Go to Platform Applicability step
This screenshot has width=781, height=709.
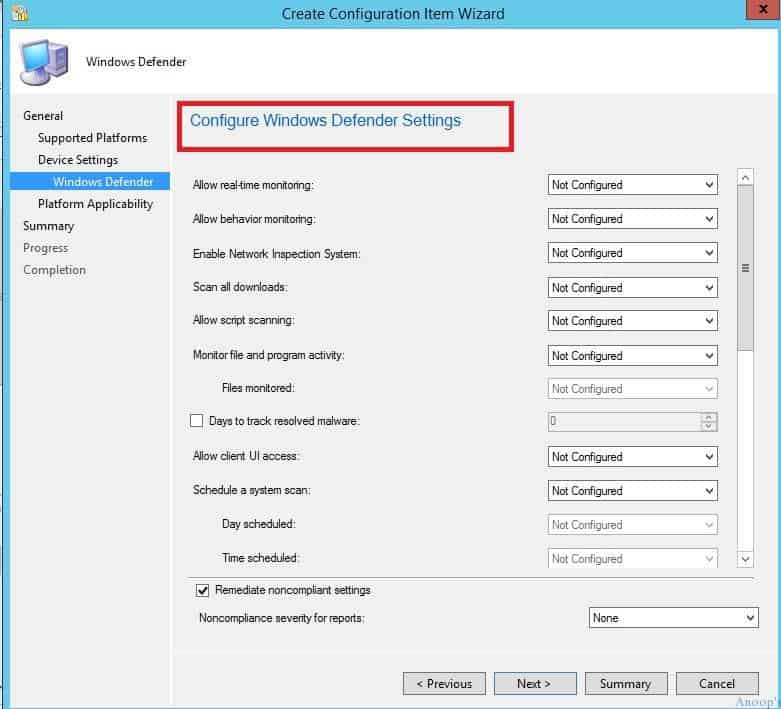coord(95,204)
